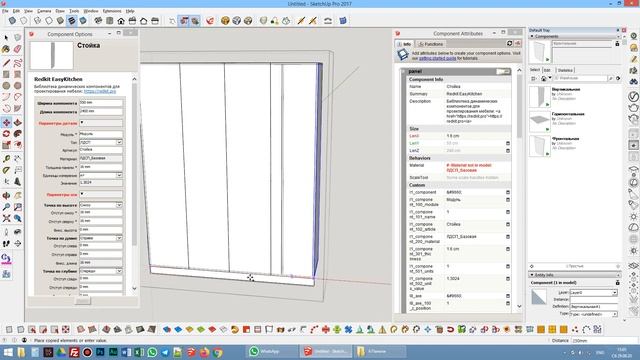Toggle Back Edges style

click(24, 20)
